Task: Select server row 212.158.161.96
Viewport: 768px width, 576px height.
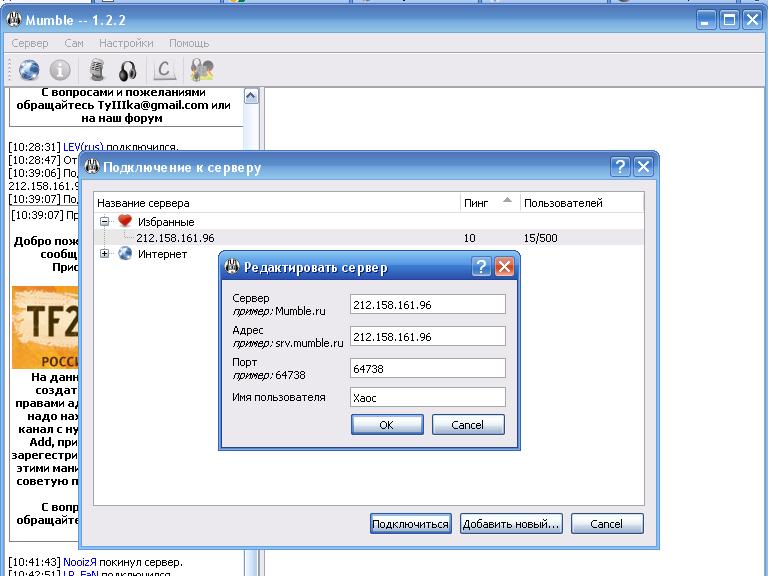Action: click(368, 238)
